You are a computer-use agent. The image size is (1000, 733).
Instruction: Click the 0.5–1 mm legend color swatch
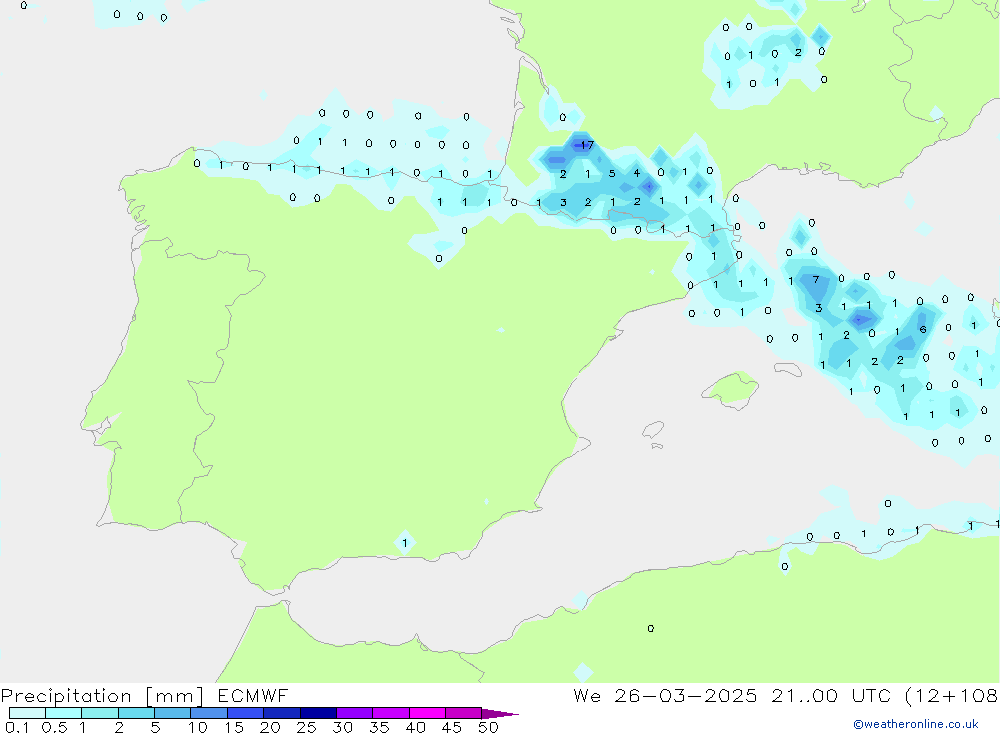pos(64,713)
